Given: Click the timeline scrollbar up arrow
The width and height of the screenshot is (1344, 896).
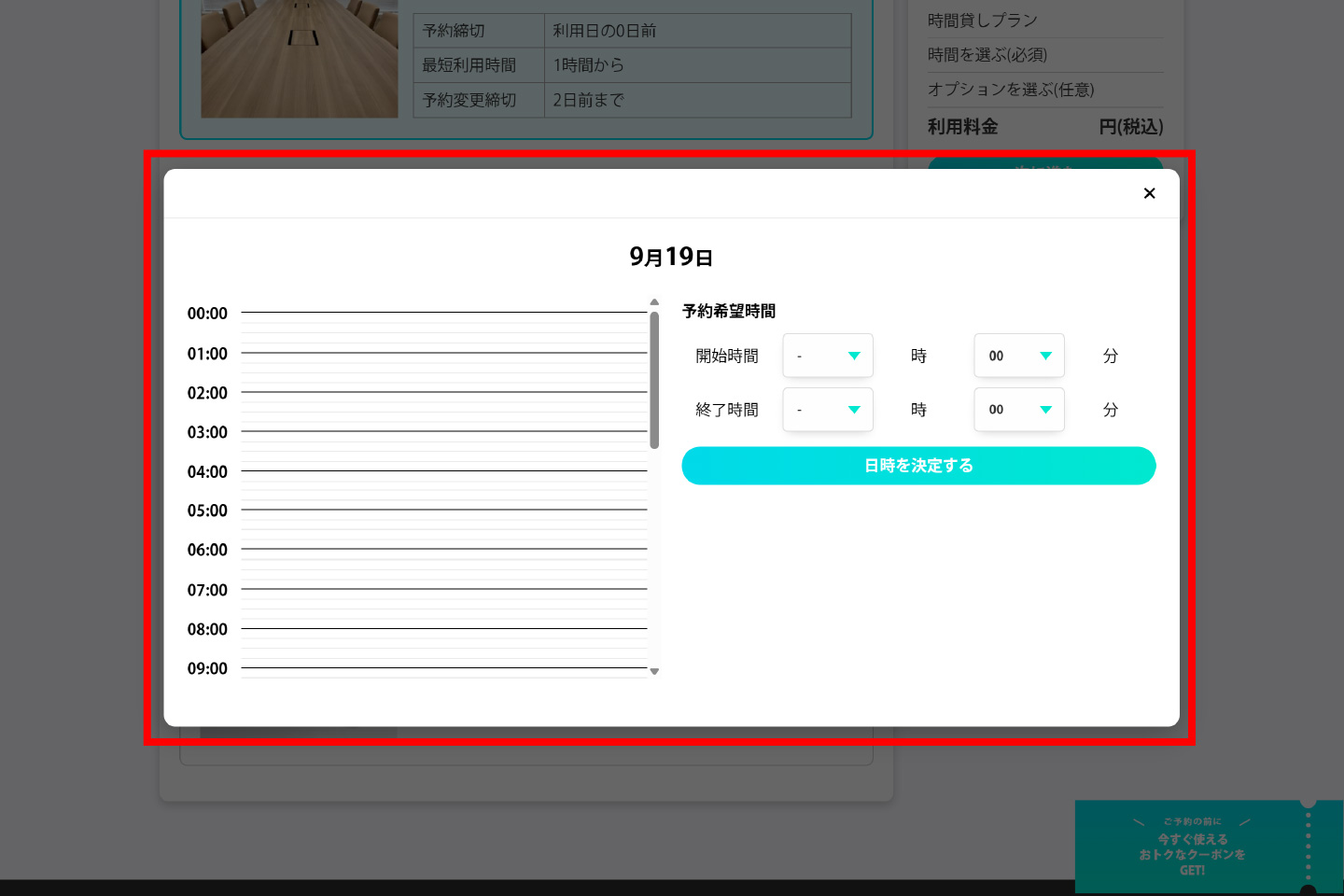Looking at the screenshot, I should pos(654,302).
